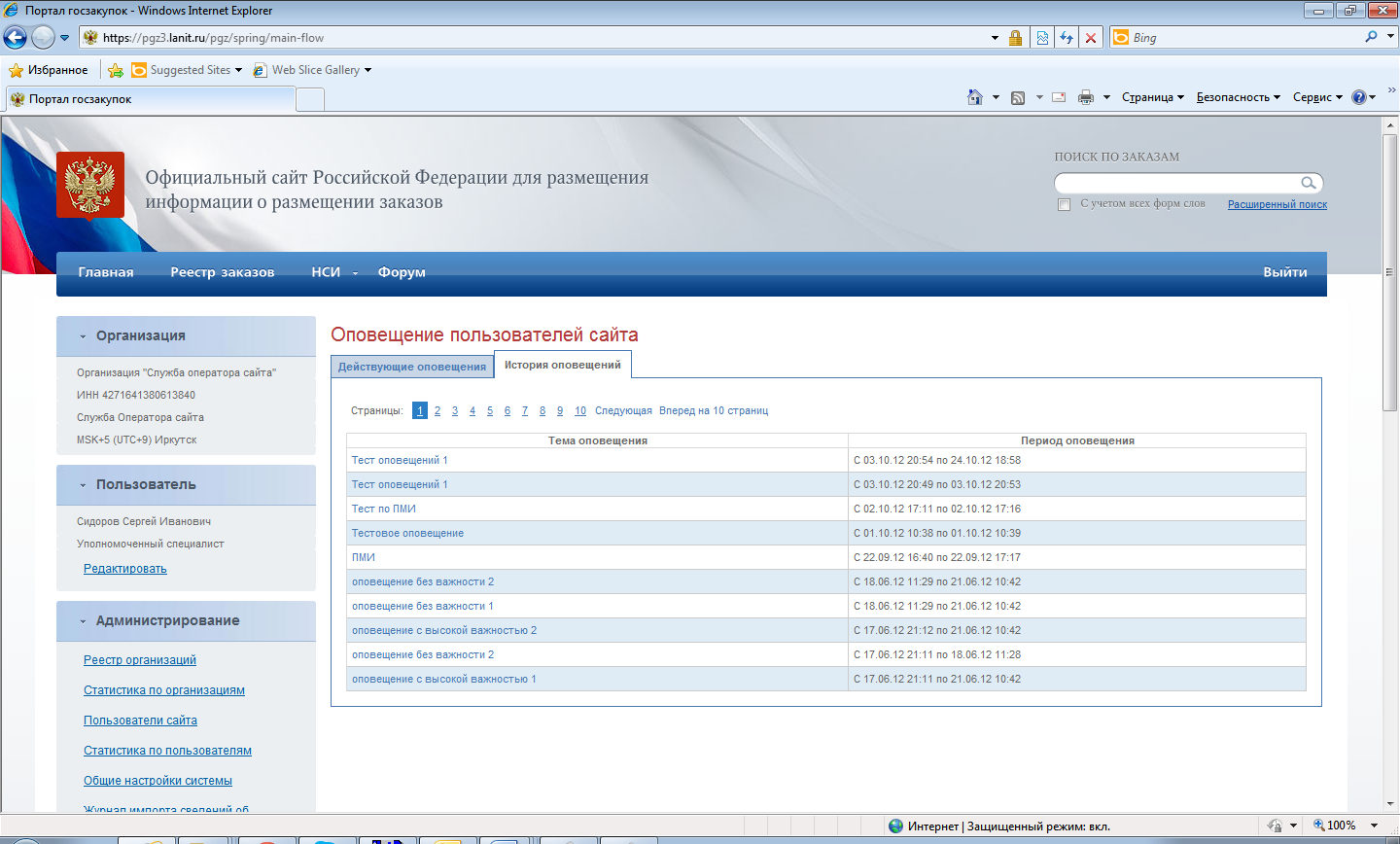Viewport: 1400px width, 844px height.
Task: Open the Страница menu
Action: (x=1153, y=97)
